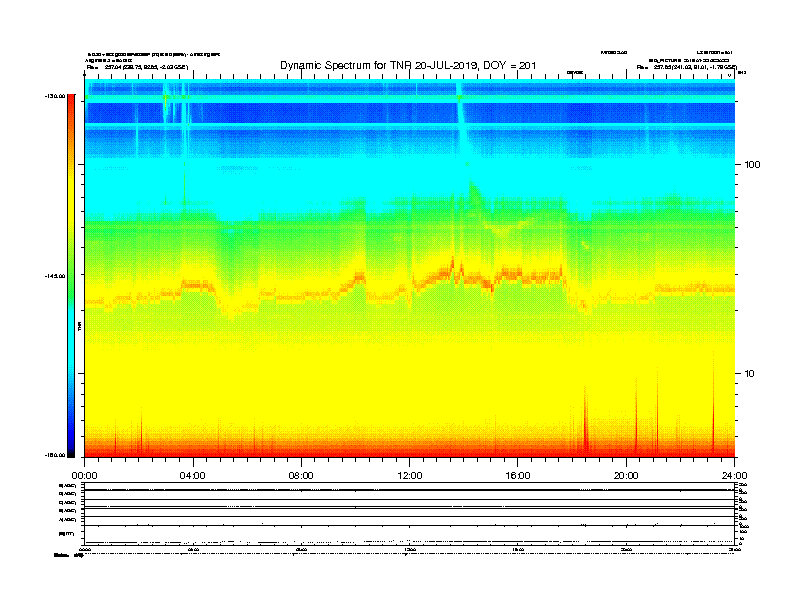
Task: Select the large '20:00' time axis label
Action: click(x=626, y=476)
